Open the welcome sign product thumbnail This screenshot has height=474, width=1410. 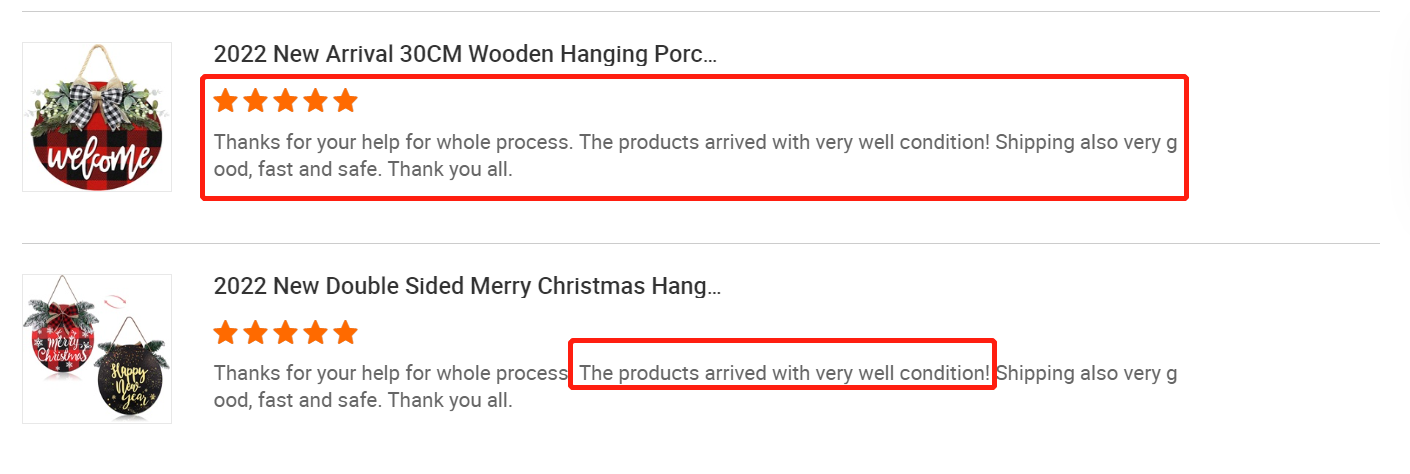click(x=96, y=117)
